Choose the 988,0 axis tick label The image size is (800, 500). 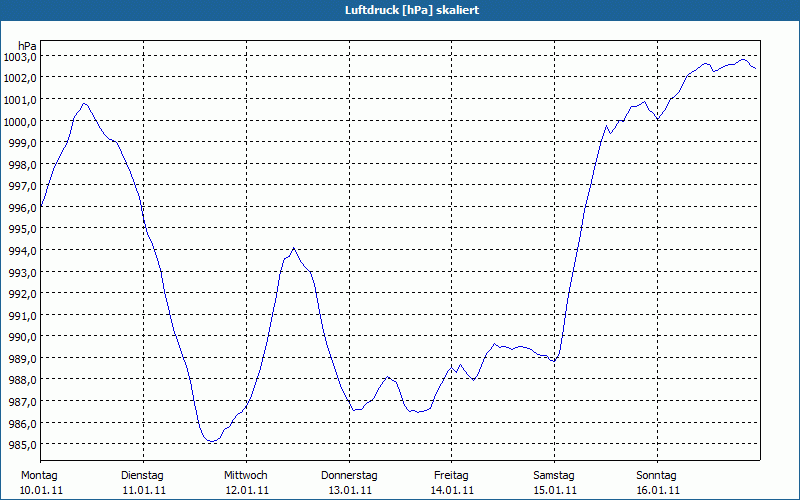click(x=22, y=380)
